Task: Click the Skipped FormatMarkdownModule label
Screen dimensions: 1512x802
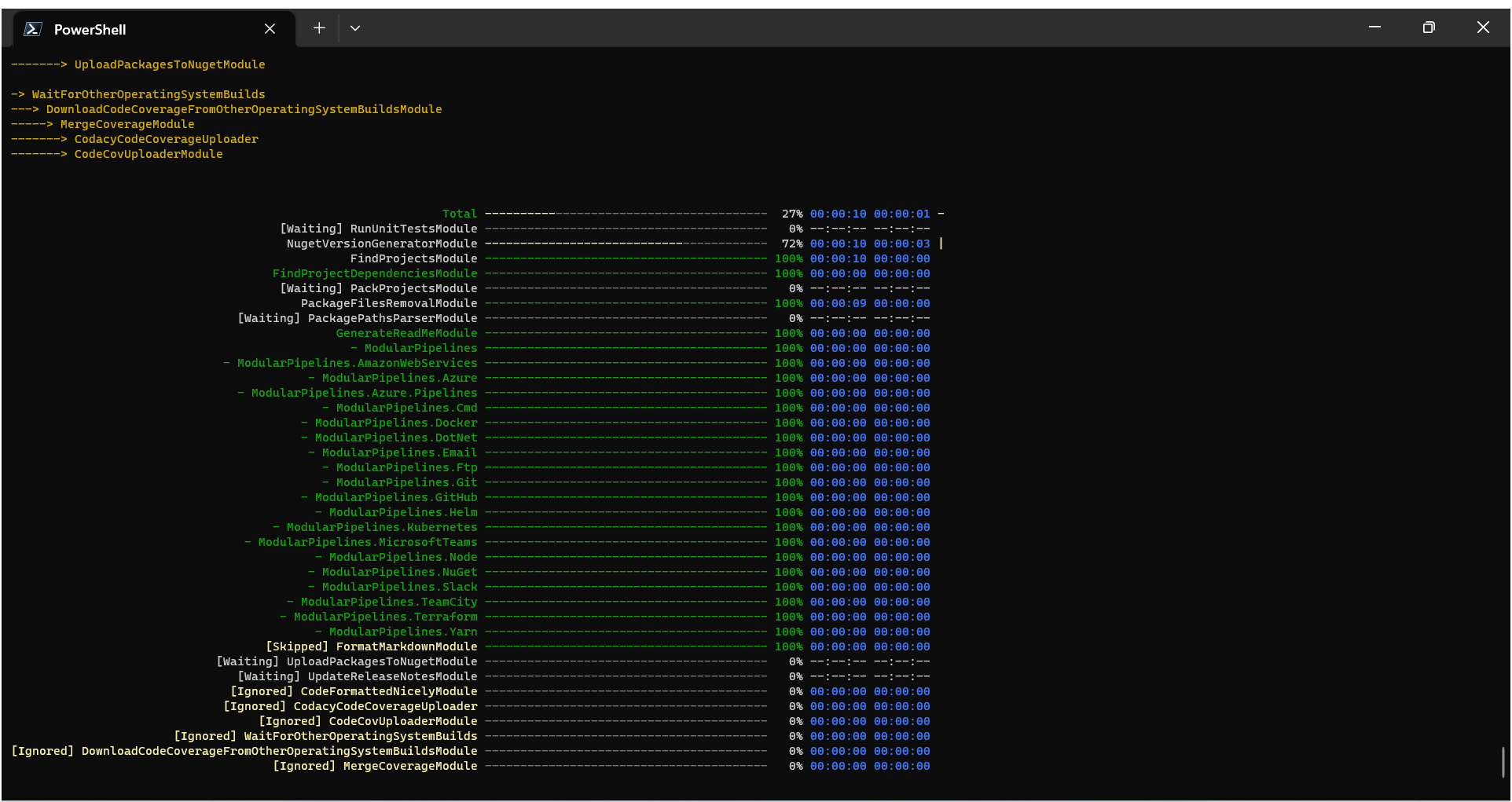Action: pos(372,646)
